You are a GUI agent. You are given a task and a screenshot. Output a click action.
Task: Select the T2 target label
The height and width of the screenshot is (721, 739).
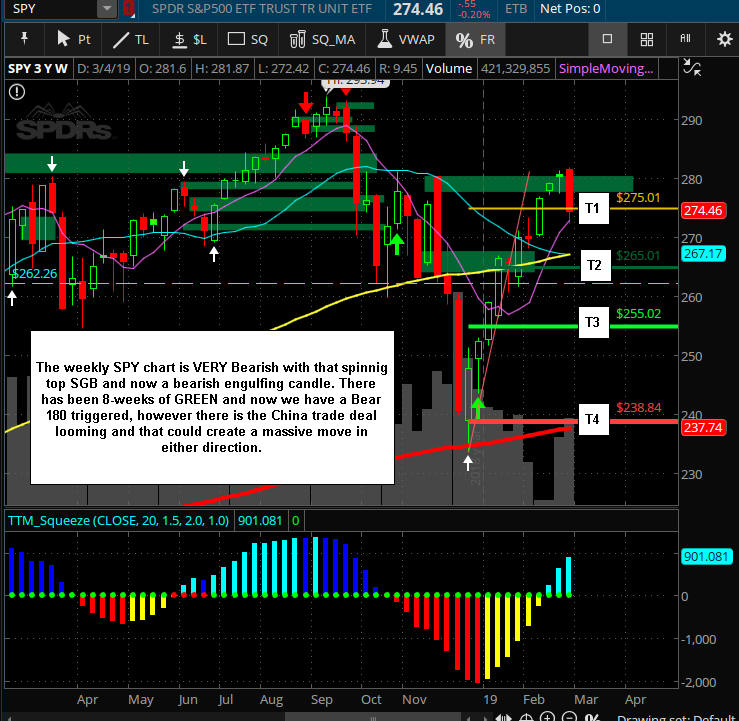[595, 265]
